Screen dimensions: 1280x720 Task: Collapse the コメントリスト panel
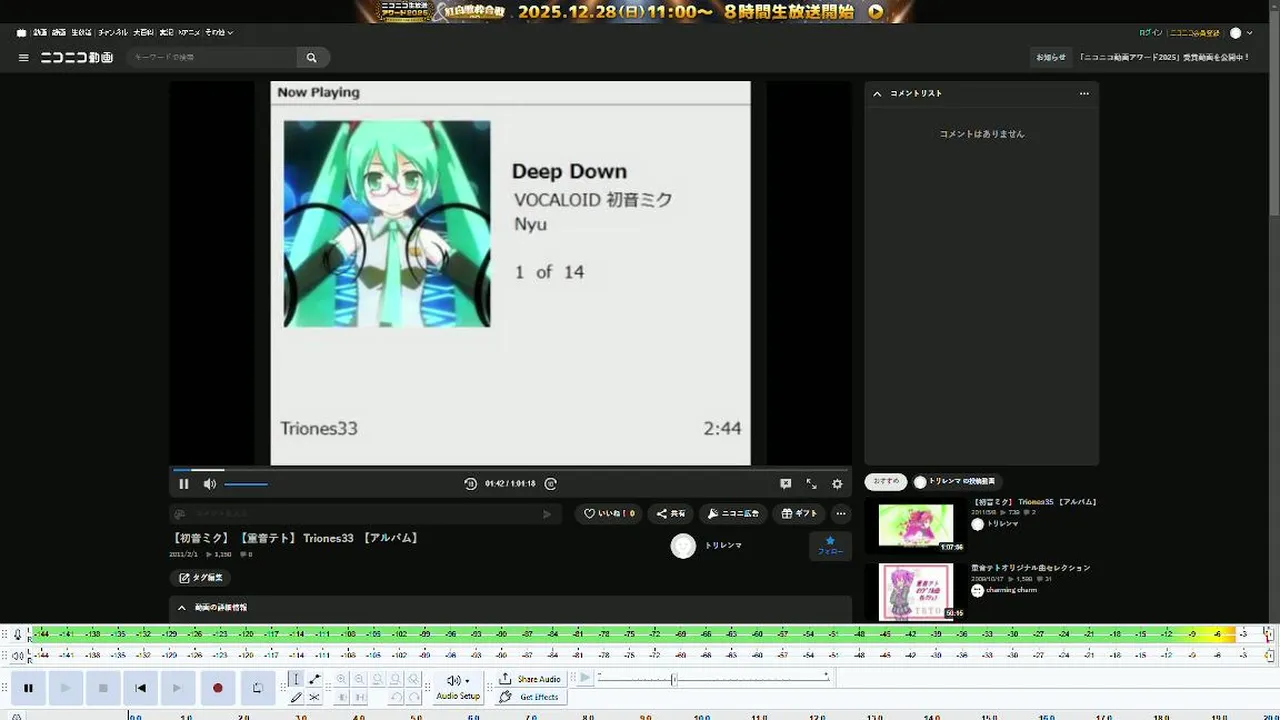coord(877,93)
